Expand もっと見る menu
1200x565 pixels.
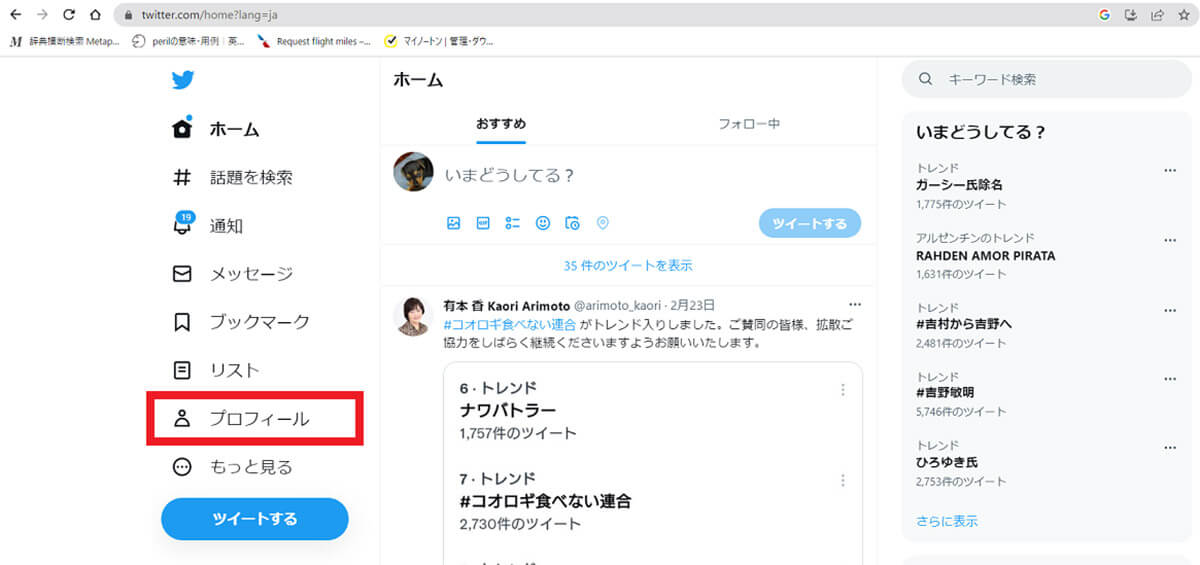point(232,467)
